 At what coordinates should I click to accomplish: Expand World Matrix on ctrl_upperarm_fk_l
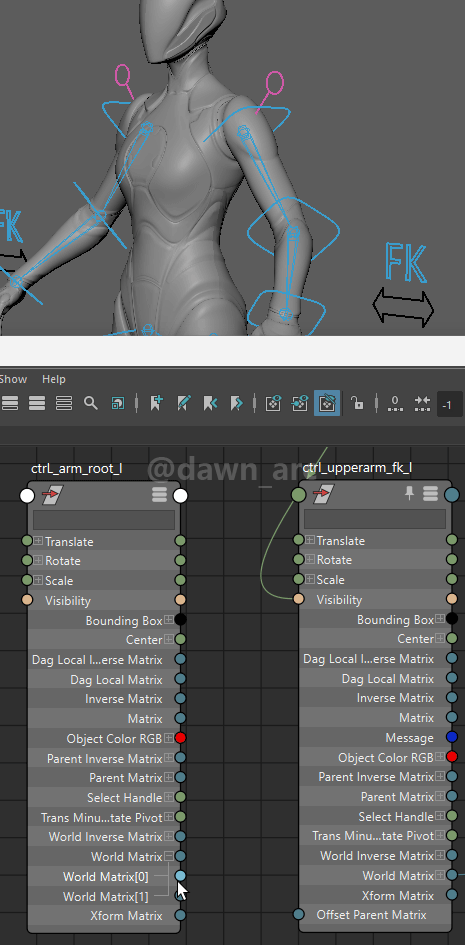pyautogui.click(x=440, y=874)
